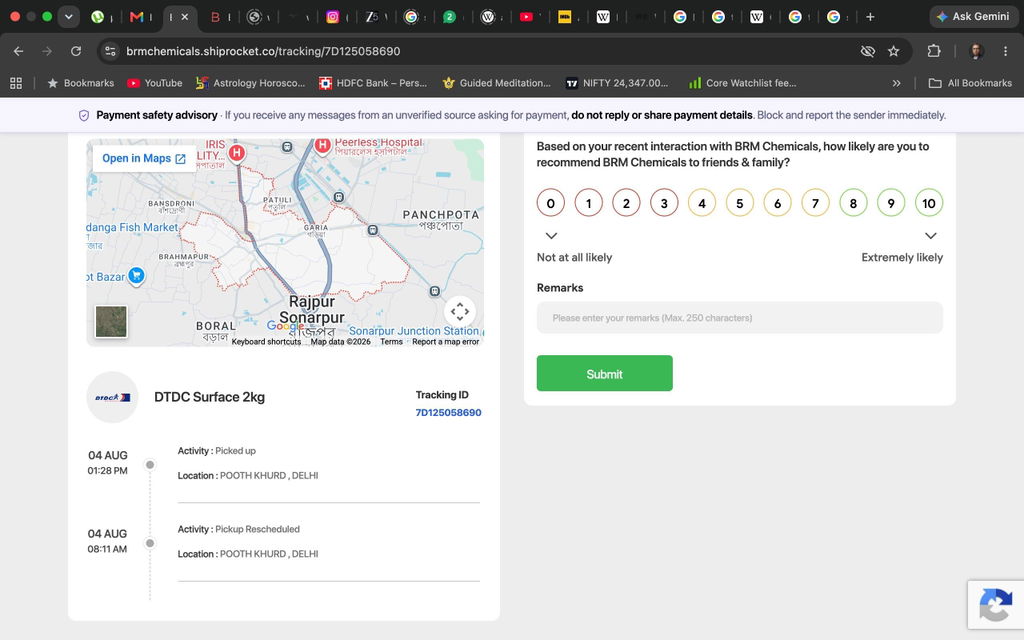Viewport: 1024px width, 640px height.
Task: Click the blue shopping cart map marker
Action: (136, 276)
